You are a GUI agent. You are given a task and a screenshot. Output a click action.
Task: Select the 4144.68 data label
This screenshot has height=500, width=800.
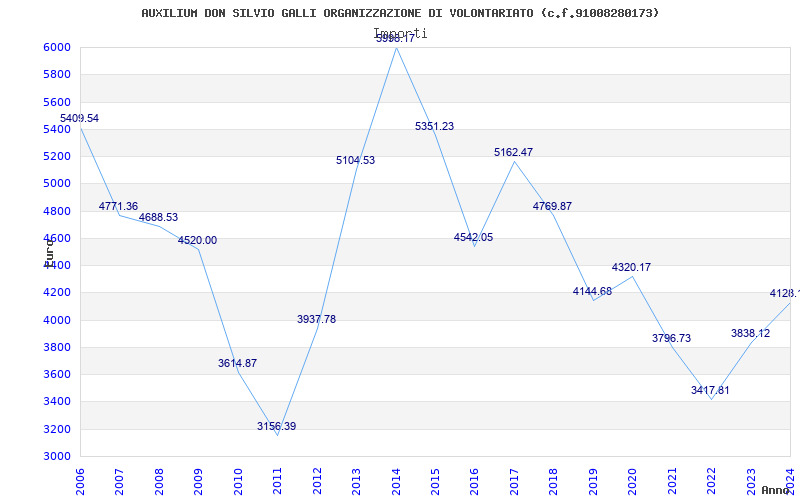(592, 291)
